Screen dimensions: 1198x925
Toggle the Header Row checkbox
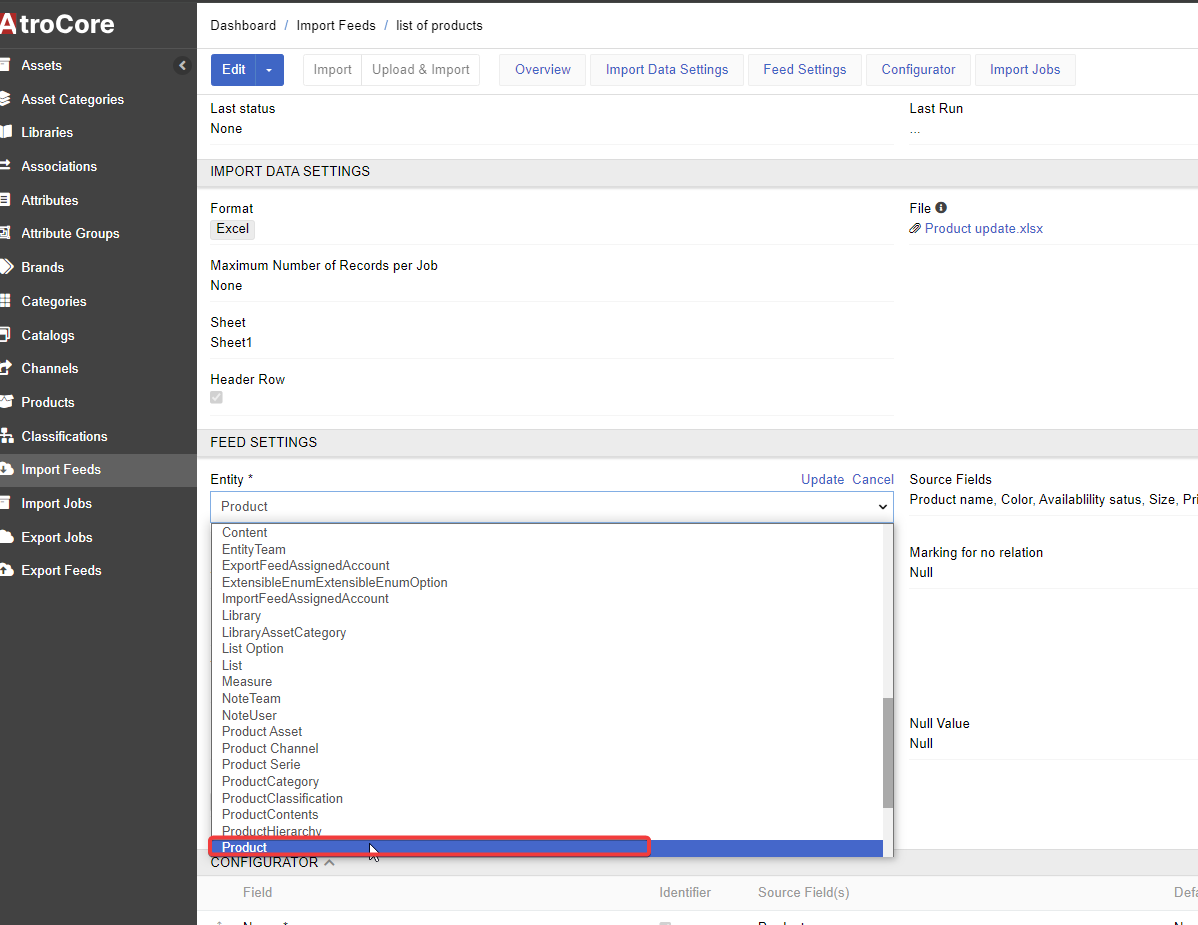[217, 398]
